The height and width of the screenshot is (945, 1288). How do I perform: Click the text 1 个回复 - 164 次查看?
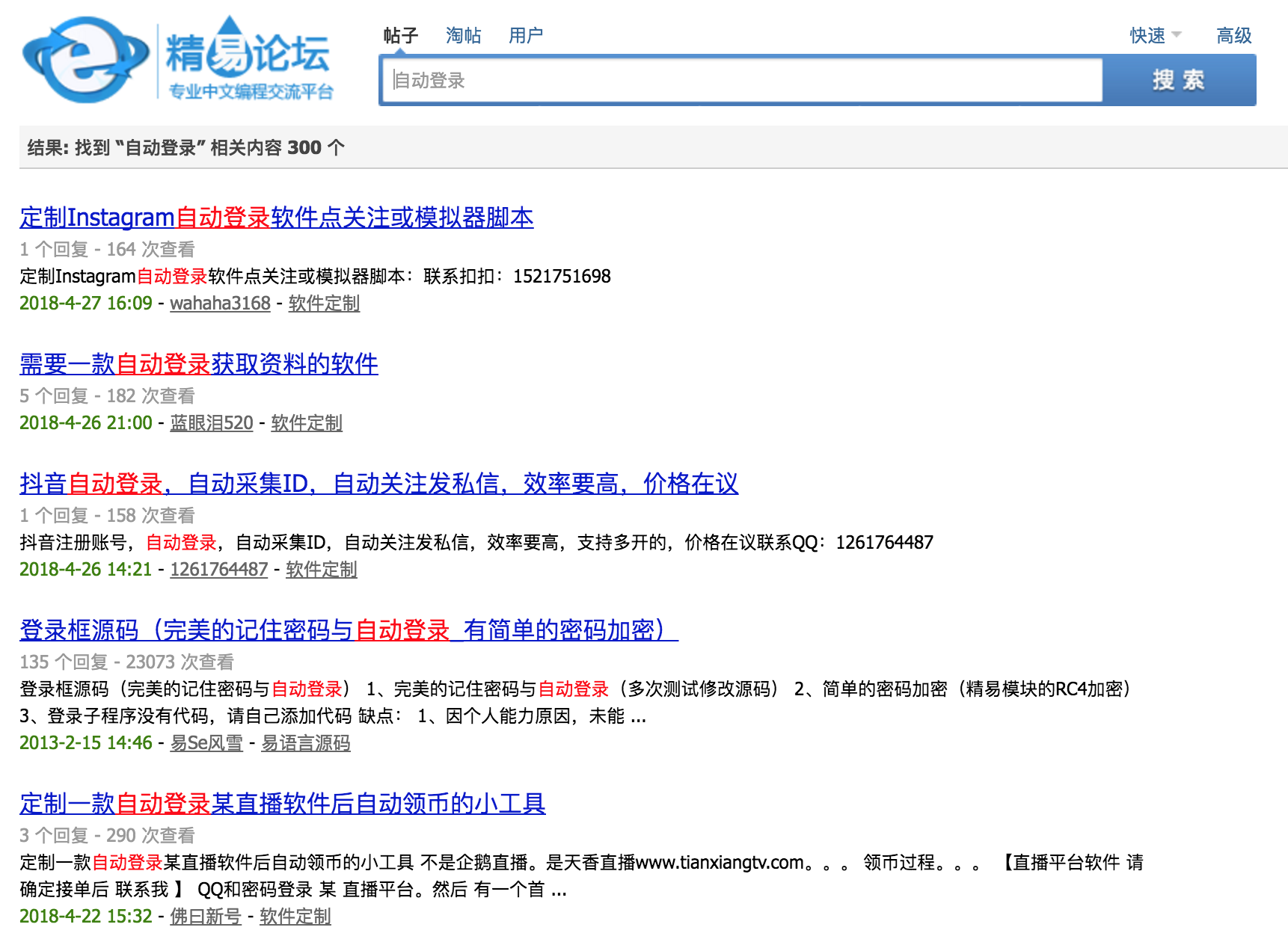pyautogui.click(x=107, y=249)
